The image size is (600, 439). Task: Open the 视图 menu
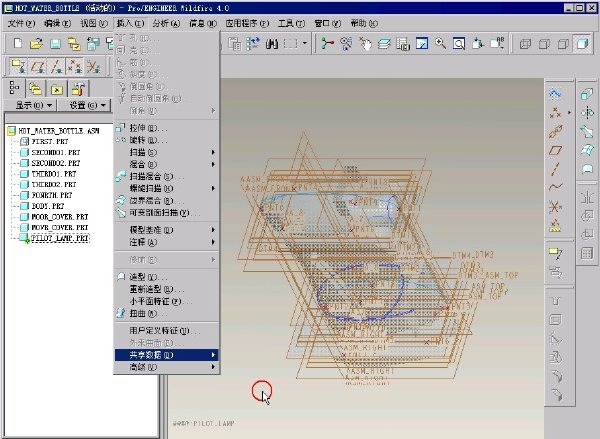pyautogui.click(x=94, y=23)
